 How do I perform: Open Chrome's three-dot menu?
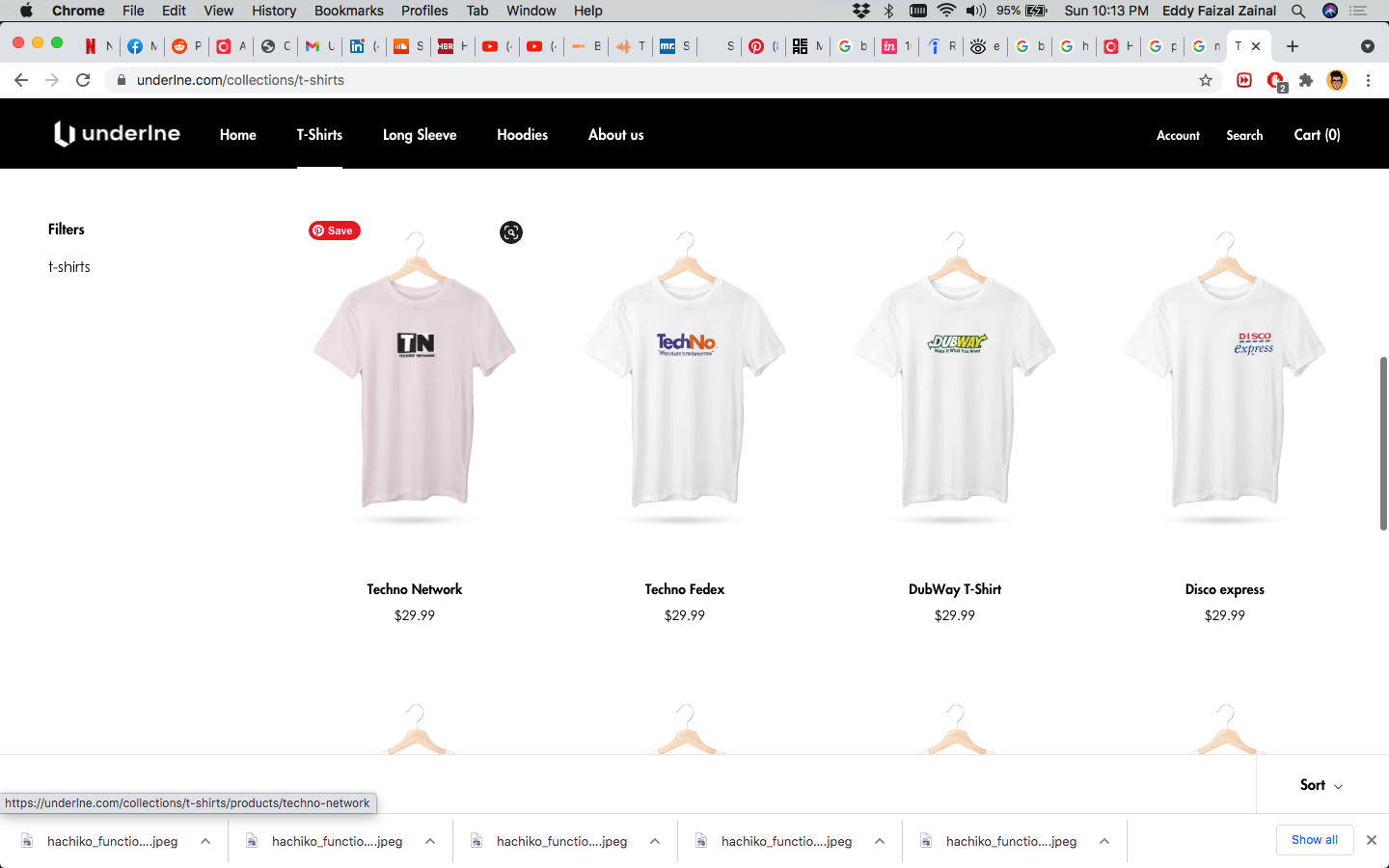(x=1368, y=80)
